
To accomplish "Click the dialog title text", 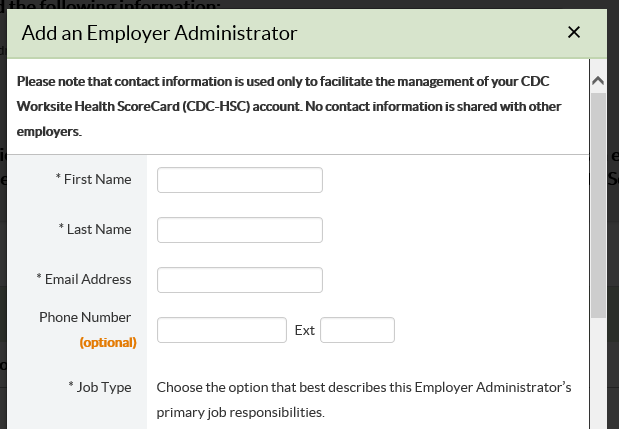I will pos(159,33).
